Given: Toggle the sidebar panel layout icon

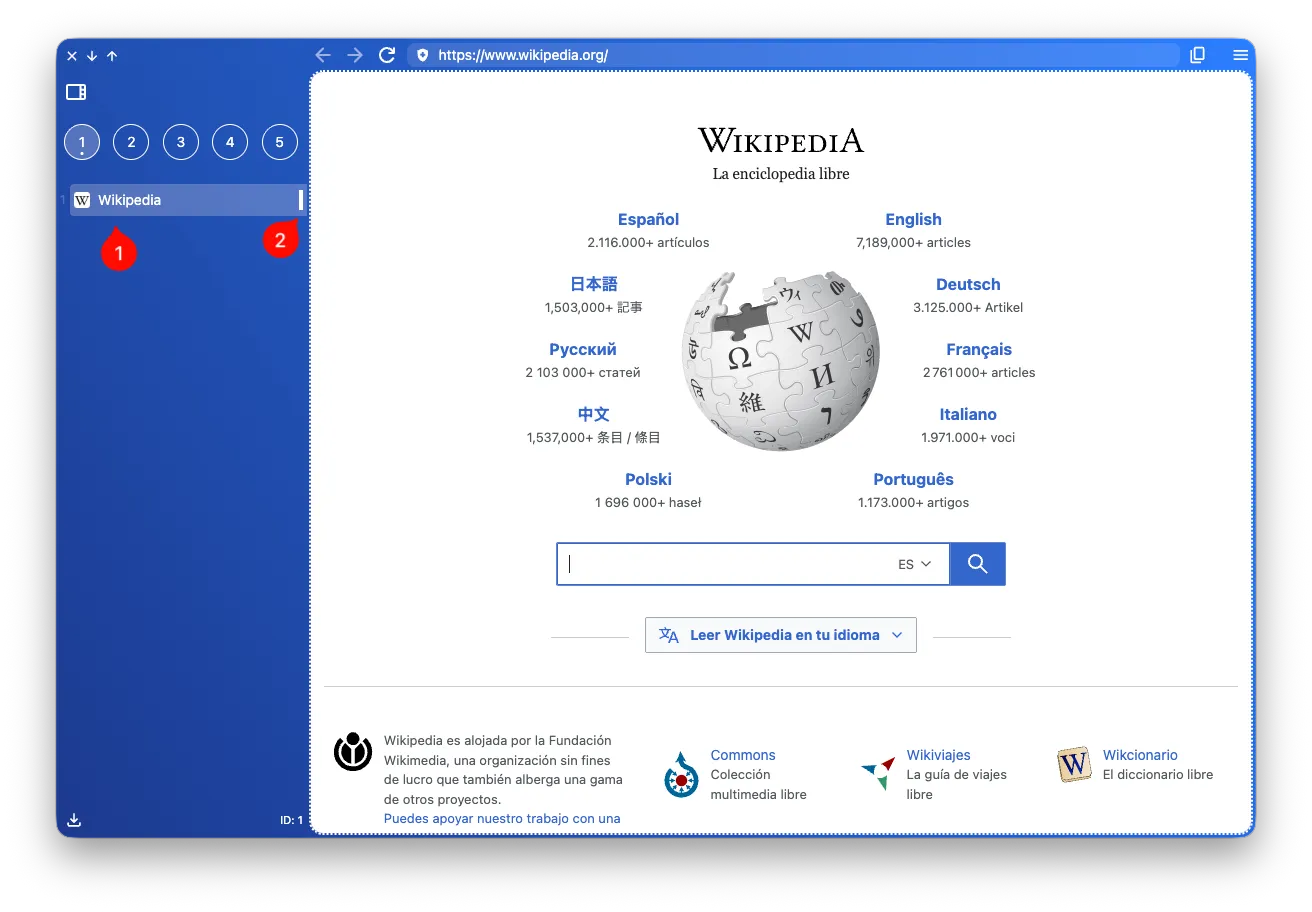Looking at the screenshot, I should (76, 92).
